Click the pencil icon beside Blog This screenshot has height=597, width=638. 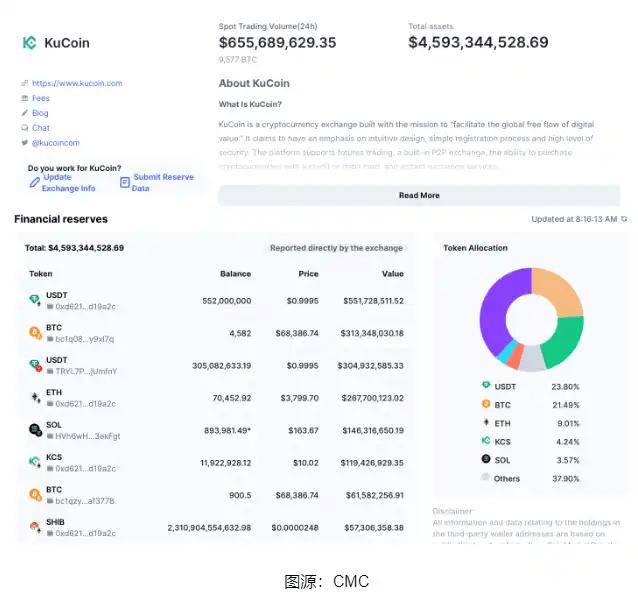[x=25, y=113]
